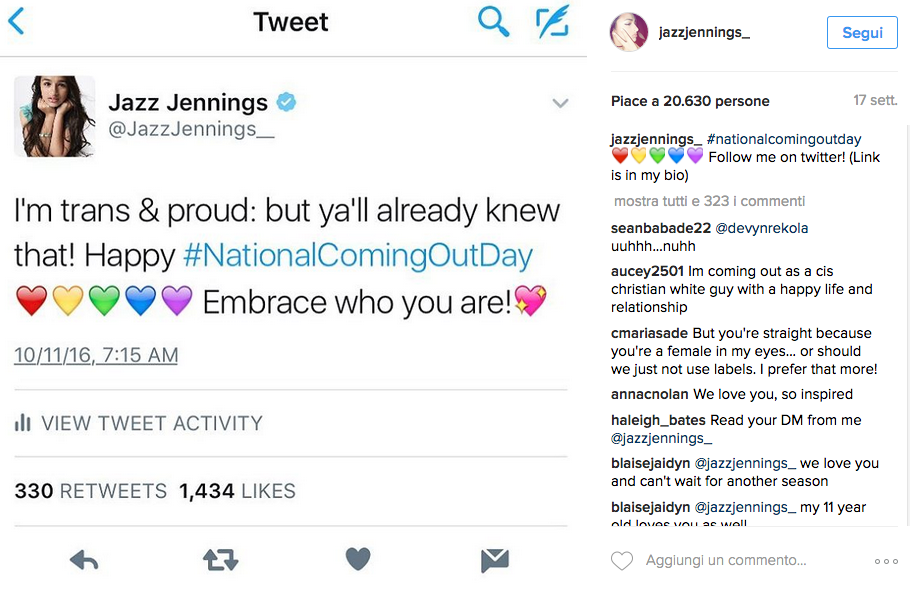Open jazzjennings_ Instagram avatar
This screenshot has width=910, height=590.
(x=629, y=33)
